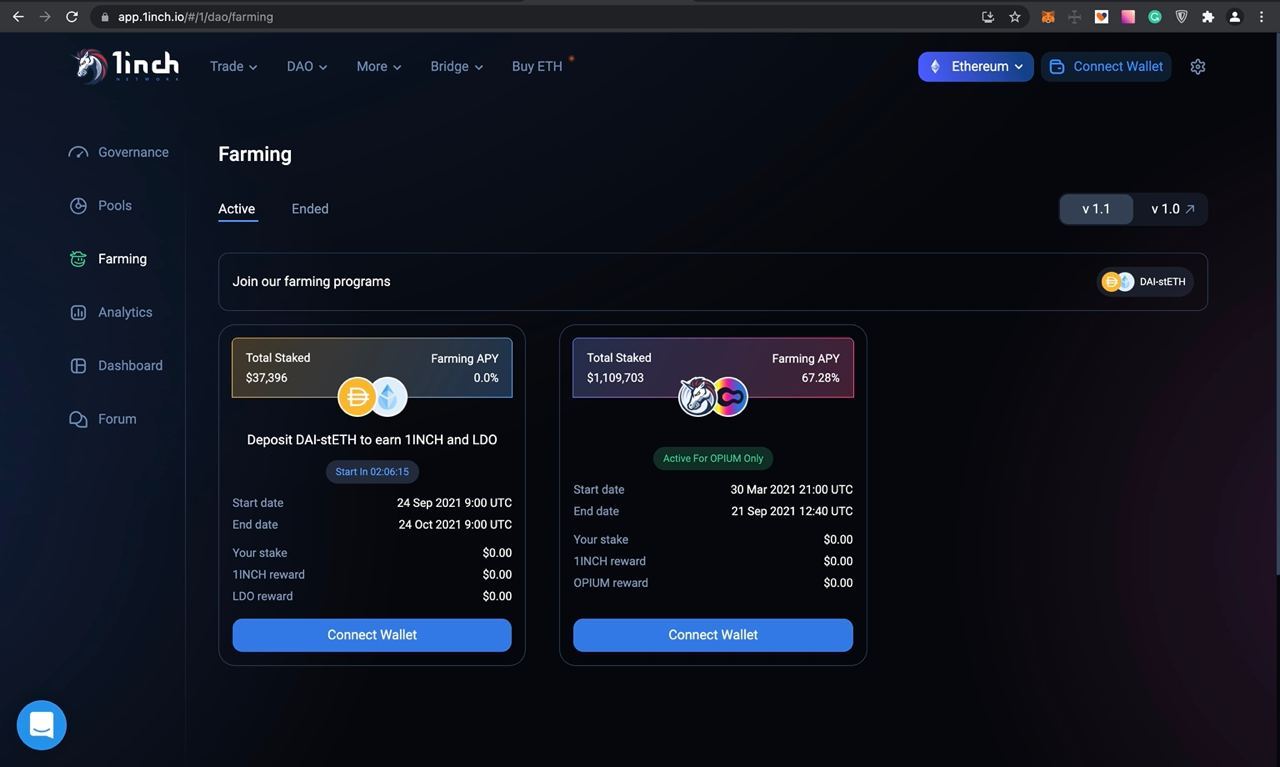
Task: Open MetaMask fox extension
Action: click(1048, 17)
